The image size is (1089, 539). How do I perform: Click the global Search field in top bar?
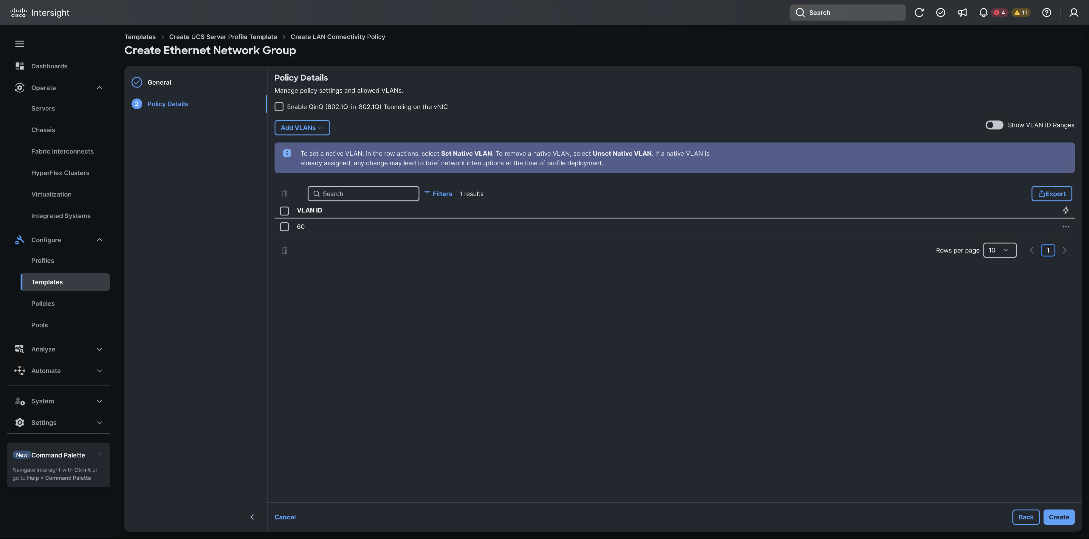coord(847,13)
